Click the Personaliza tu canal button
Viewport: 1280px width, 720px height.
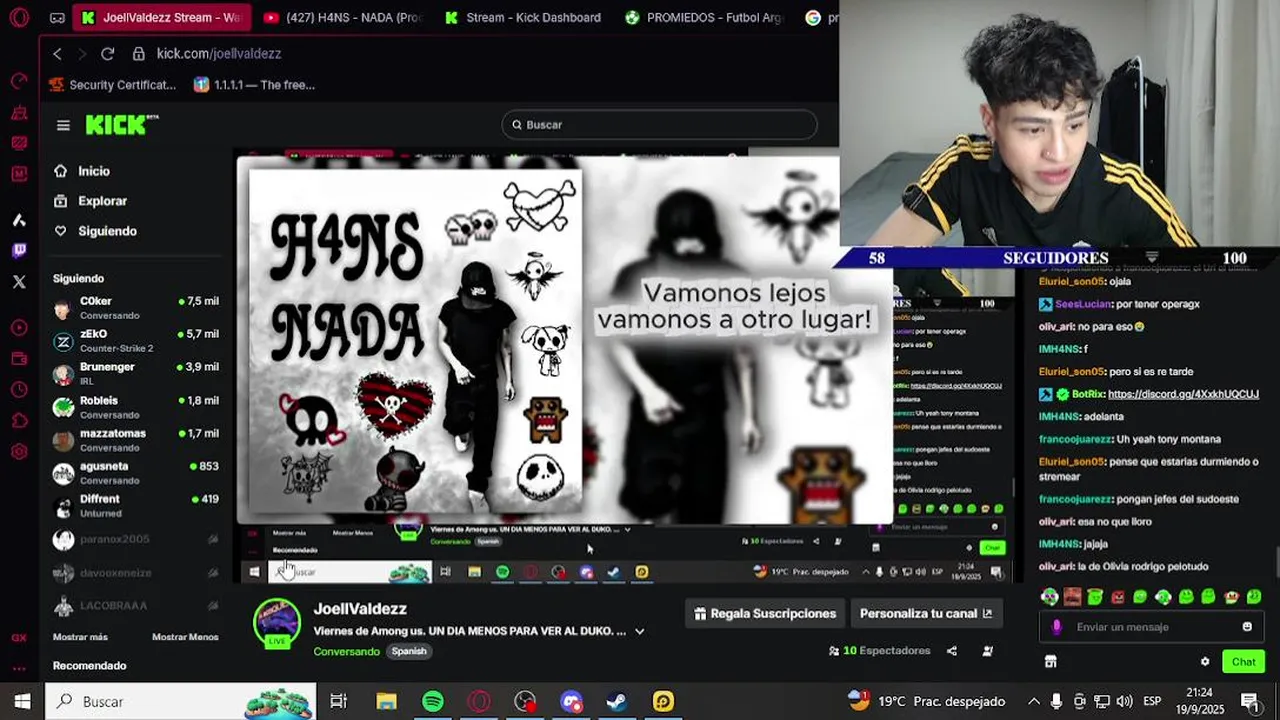(x=926, y=614)
